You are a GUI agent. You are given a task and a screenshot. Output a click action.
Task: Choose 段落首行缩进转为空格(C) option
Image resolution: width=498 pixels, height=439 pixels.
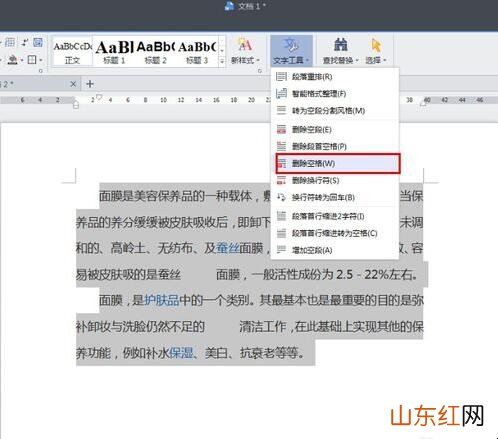point(335,233)
